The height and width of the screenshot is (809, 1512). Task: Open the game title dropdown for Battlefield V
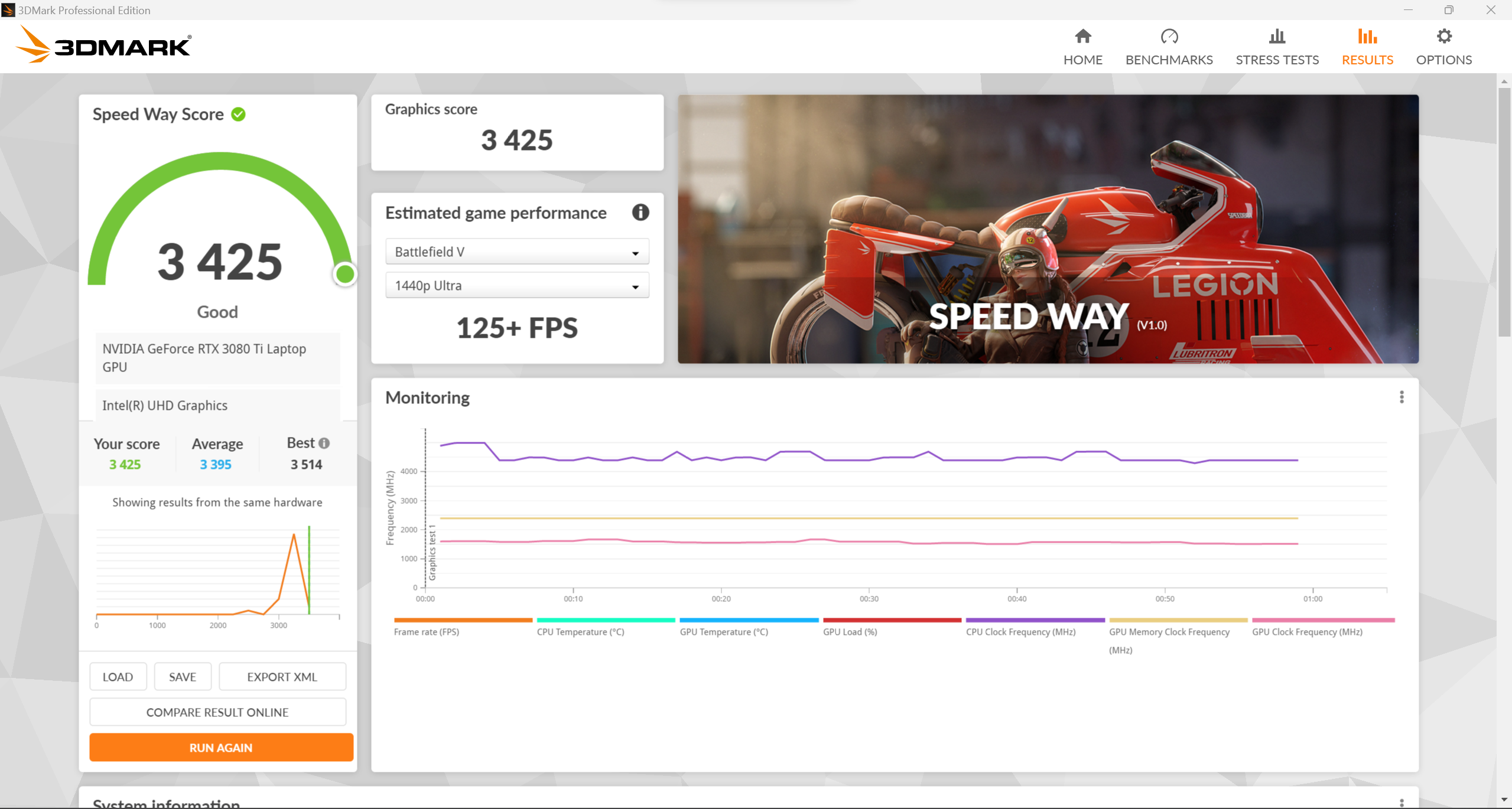(x=515, y=251)
